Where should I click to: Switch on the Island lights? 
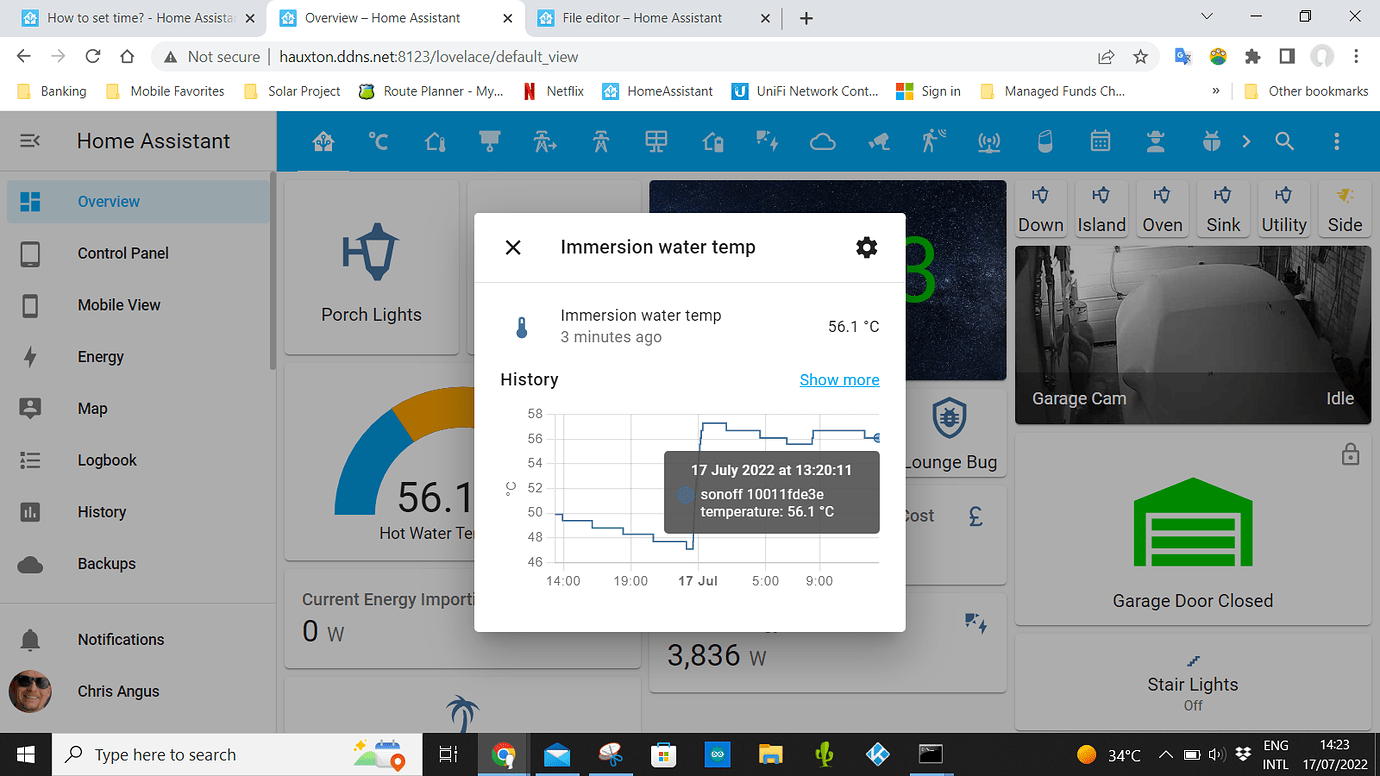tap(1101, 207)
